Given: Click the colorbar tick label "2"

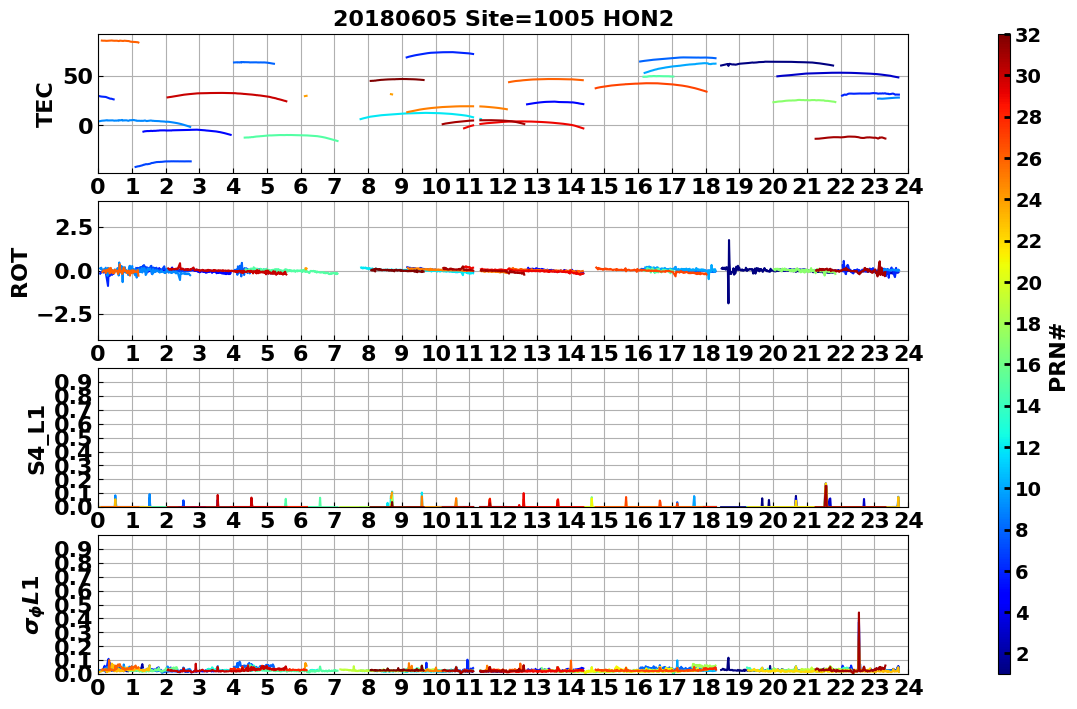Looking at the screenshot, I should tap(1022, 653).
